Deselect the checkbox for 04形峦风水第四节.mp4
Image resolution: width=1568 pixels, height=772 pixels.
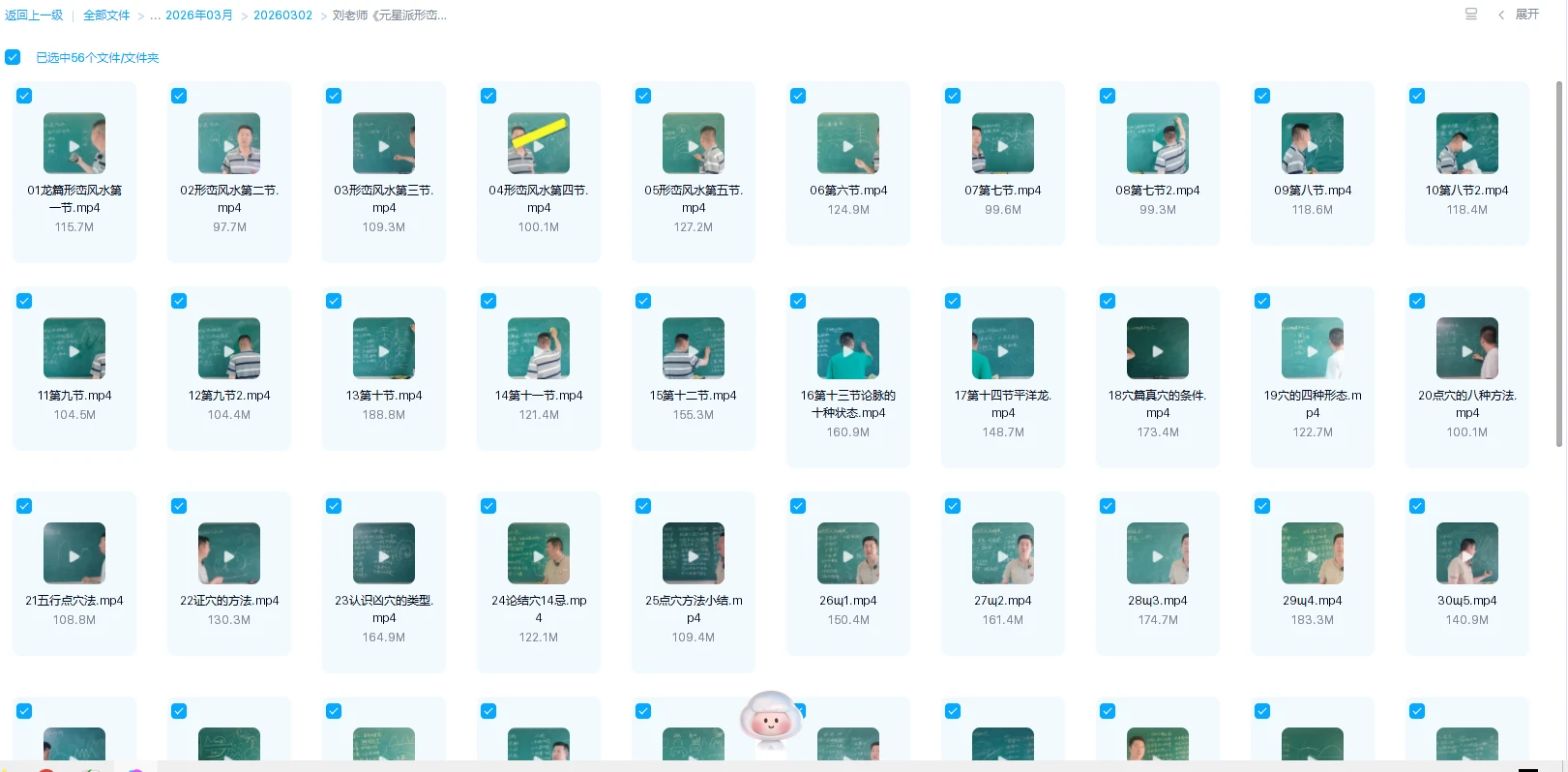point(488,96)
